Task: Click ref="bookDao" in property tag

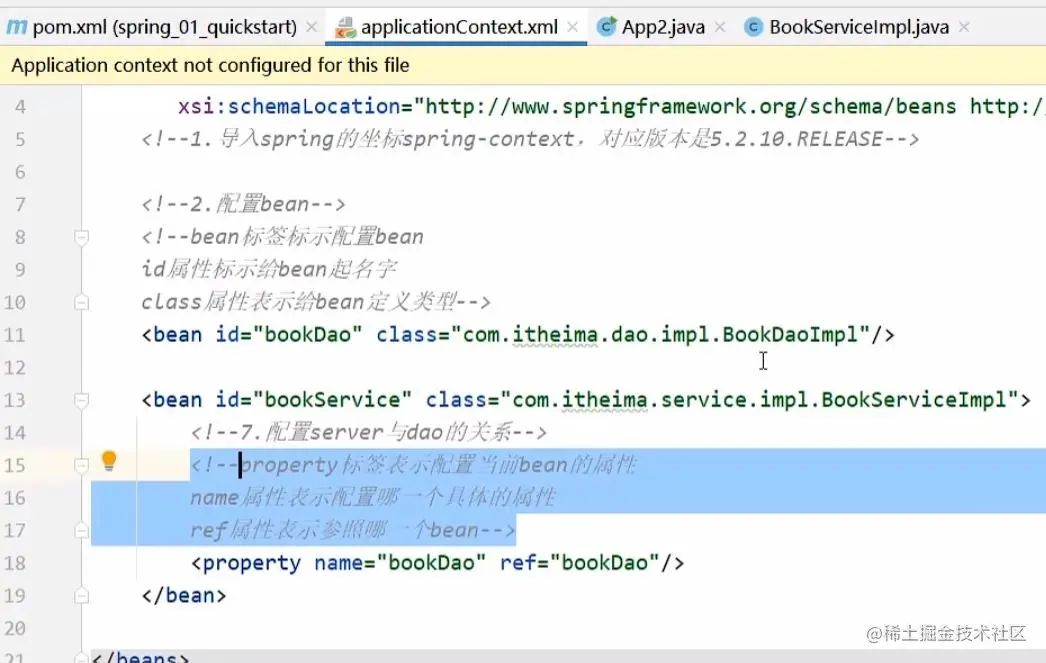Action: (x=580, y=562)
